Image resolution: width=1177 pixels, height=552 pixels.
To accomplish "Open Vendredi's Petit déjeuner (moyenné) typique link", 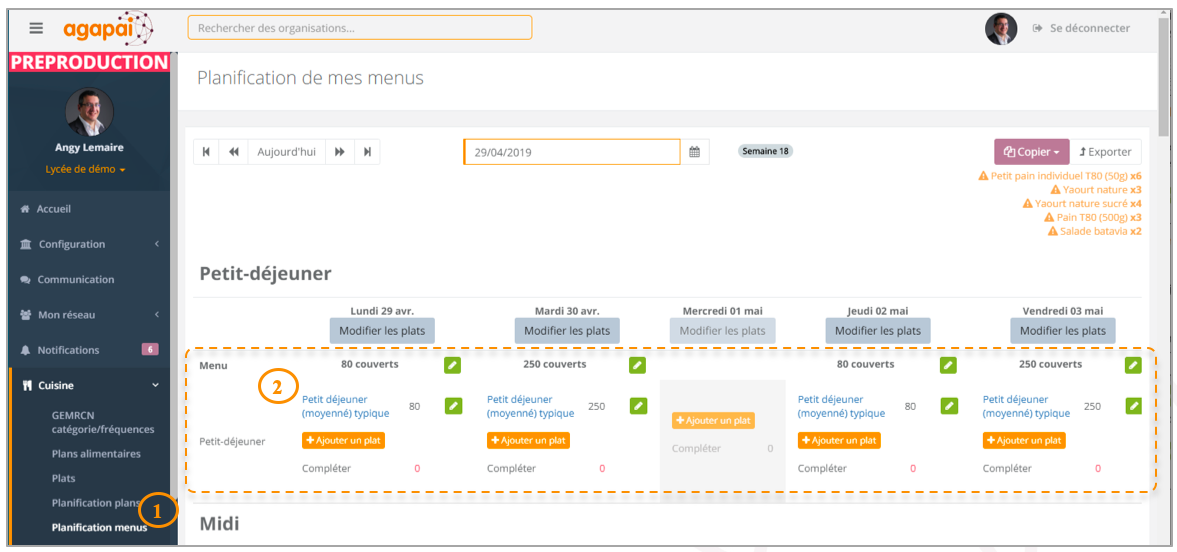I will (1026, 406).
